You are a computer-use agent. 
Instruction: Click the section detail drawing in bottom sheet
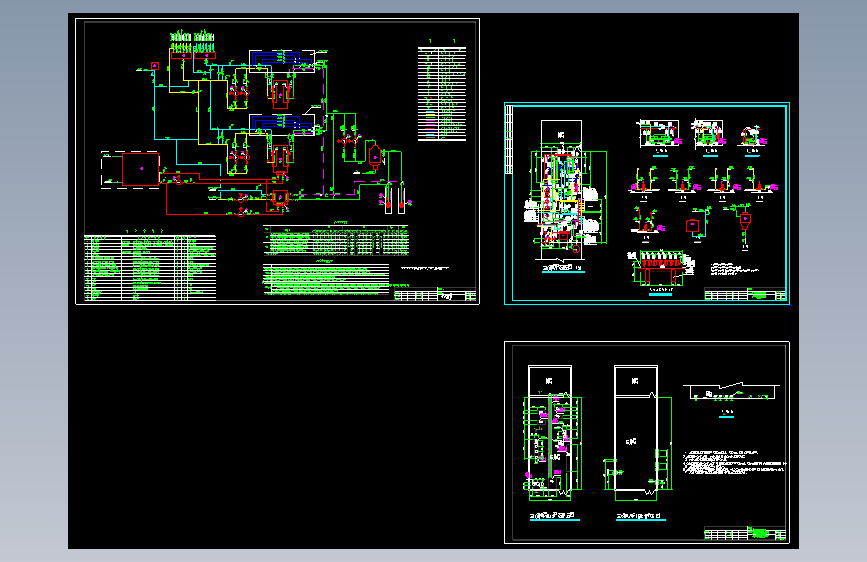[731, 391]
